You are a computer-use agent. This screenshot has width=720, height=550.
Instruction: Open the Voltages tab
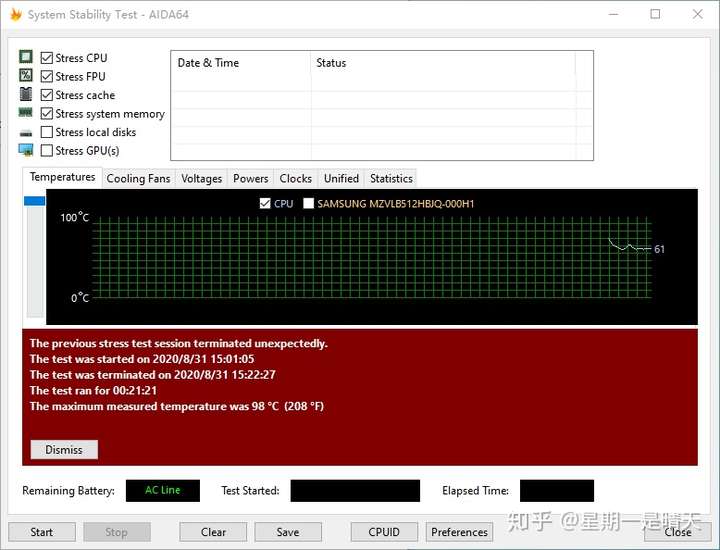pyautogui.click(x=201, y=179)
